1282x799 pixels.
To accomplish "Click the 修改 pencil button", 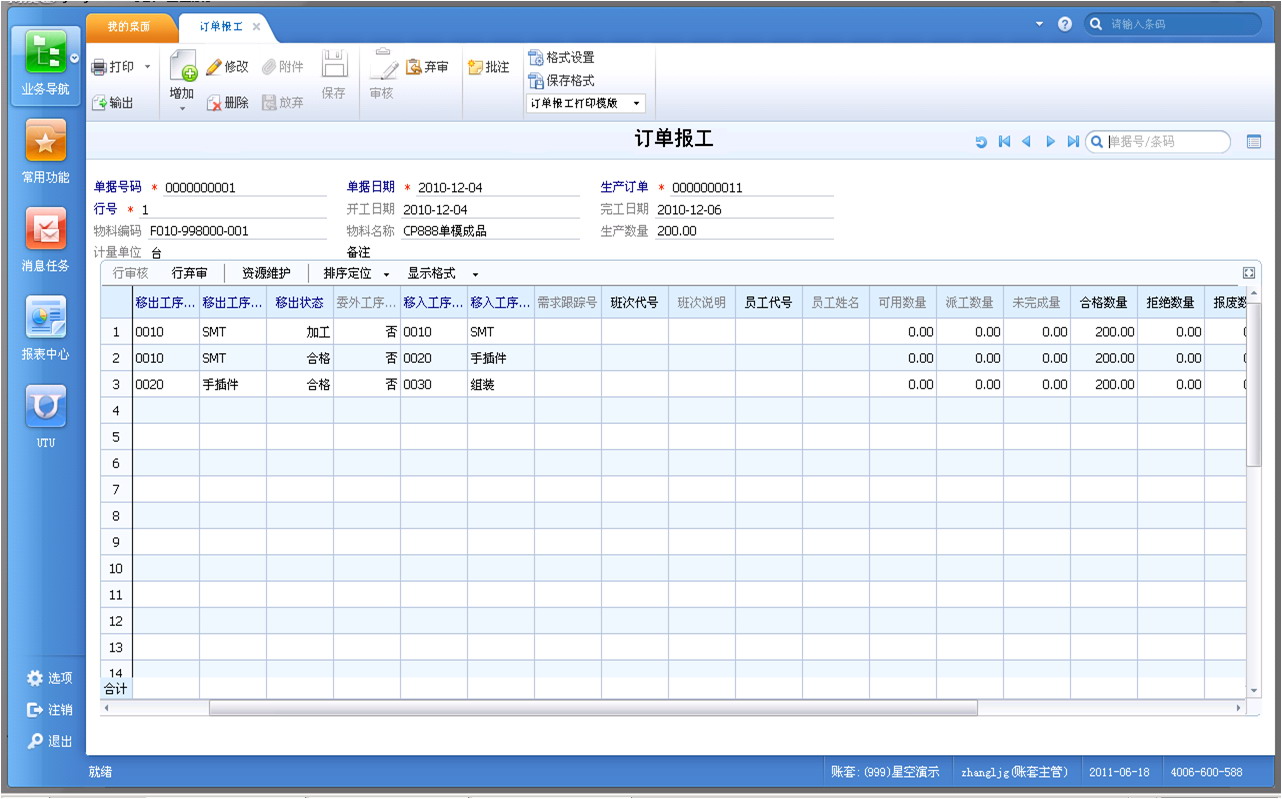I will point(227,67).
